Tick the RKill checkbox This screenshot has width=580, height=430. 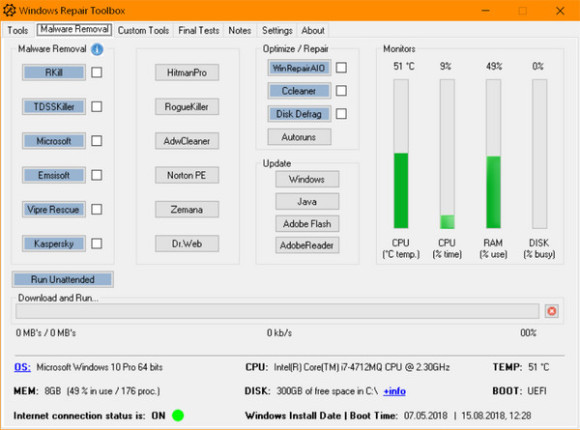(97, 73)
